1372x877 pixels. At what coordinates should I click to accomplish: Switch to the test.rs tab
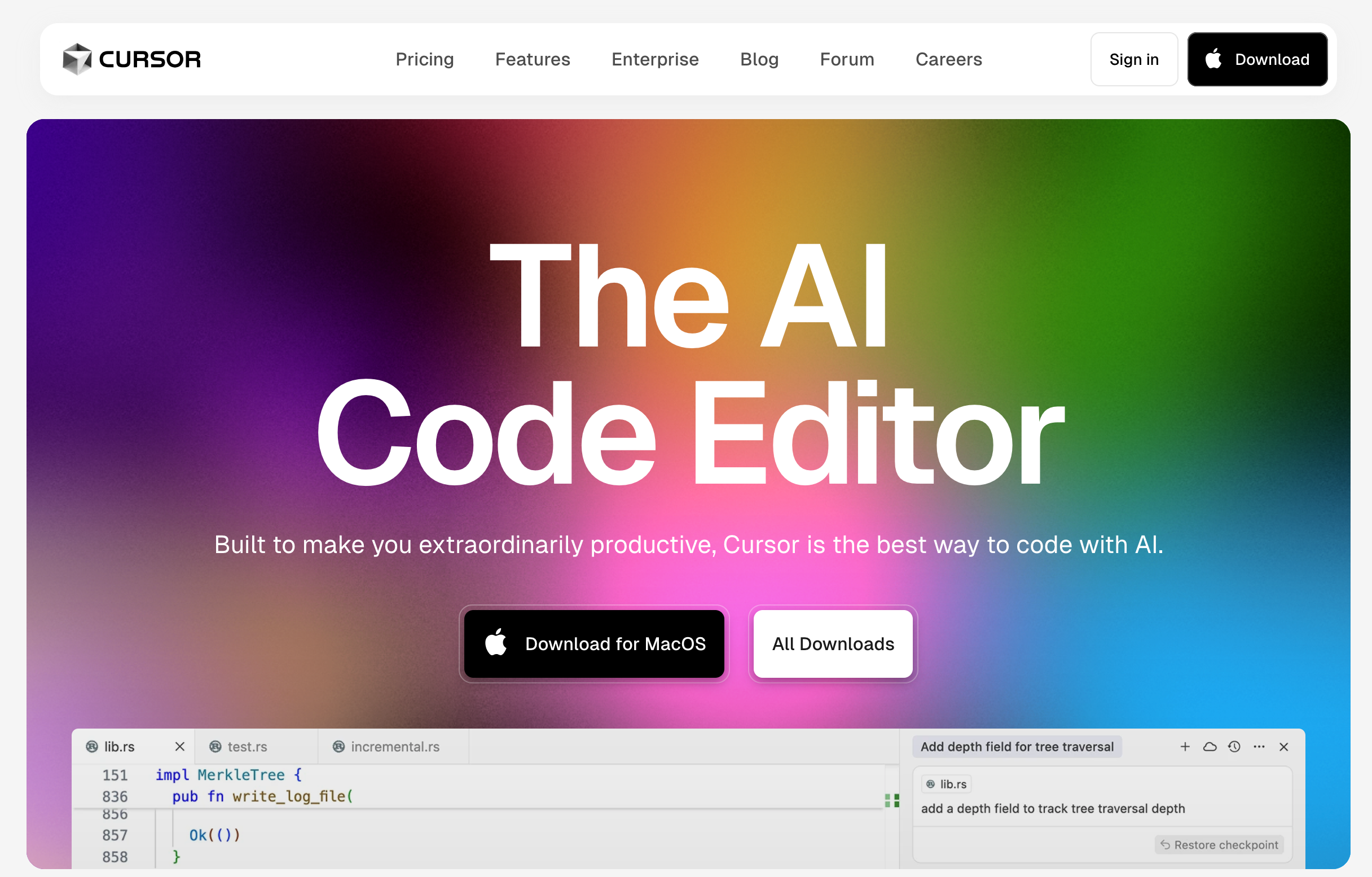[247, 747]
